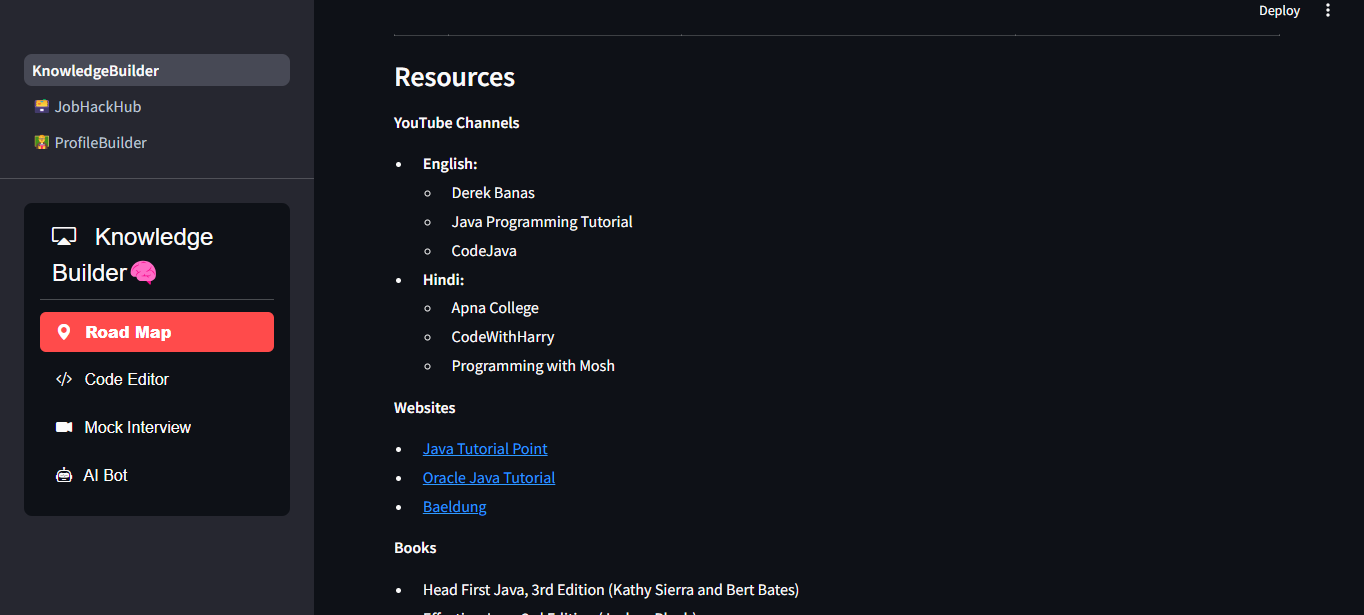
Task: Open the Java Tutorial Point link
Action: tap(485, 449)
